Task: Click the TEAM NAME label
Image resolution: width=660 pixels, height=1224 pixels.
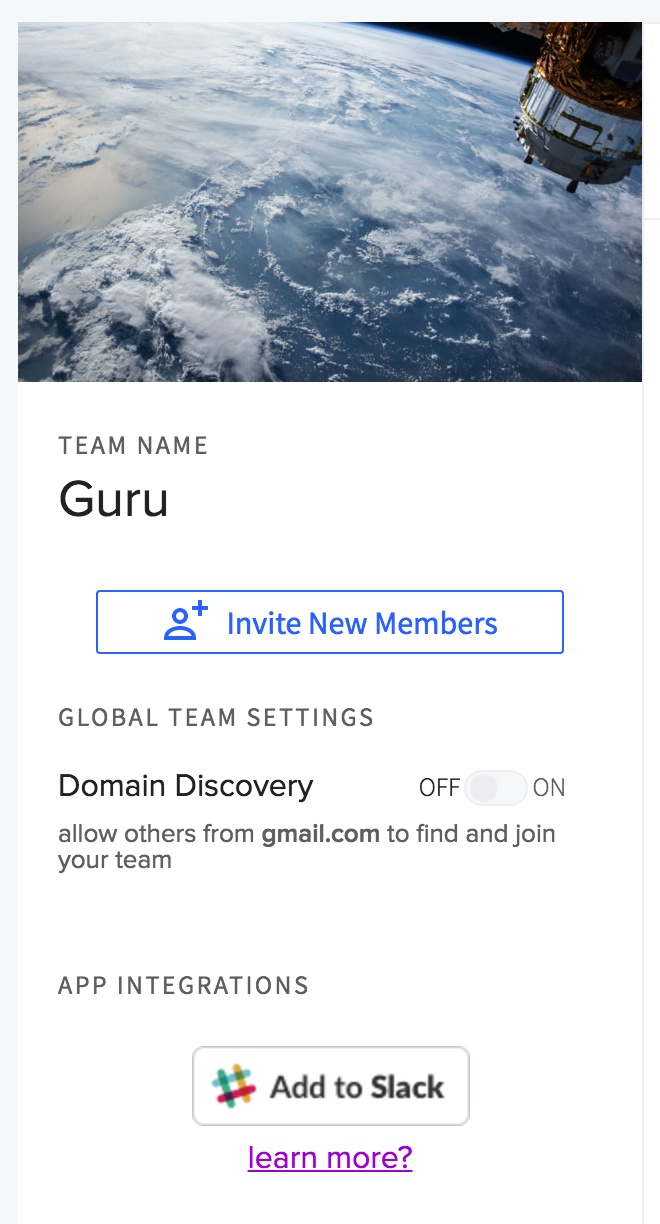Action: [133, 446]
